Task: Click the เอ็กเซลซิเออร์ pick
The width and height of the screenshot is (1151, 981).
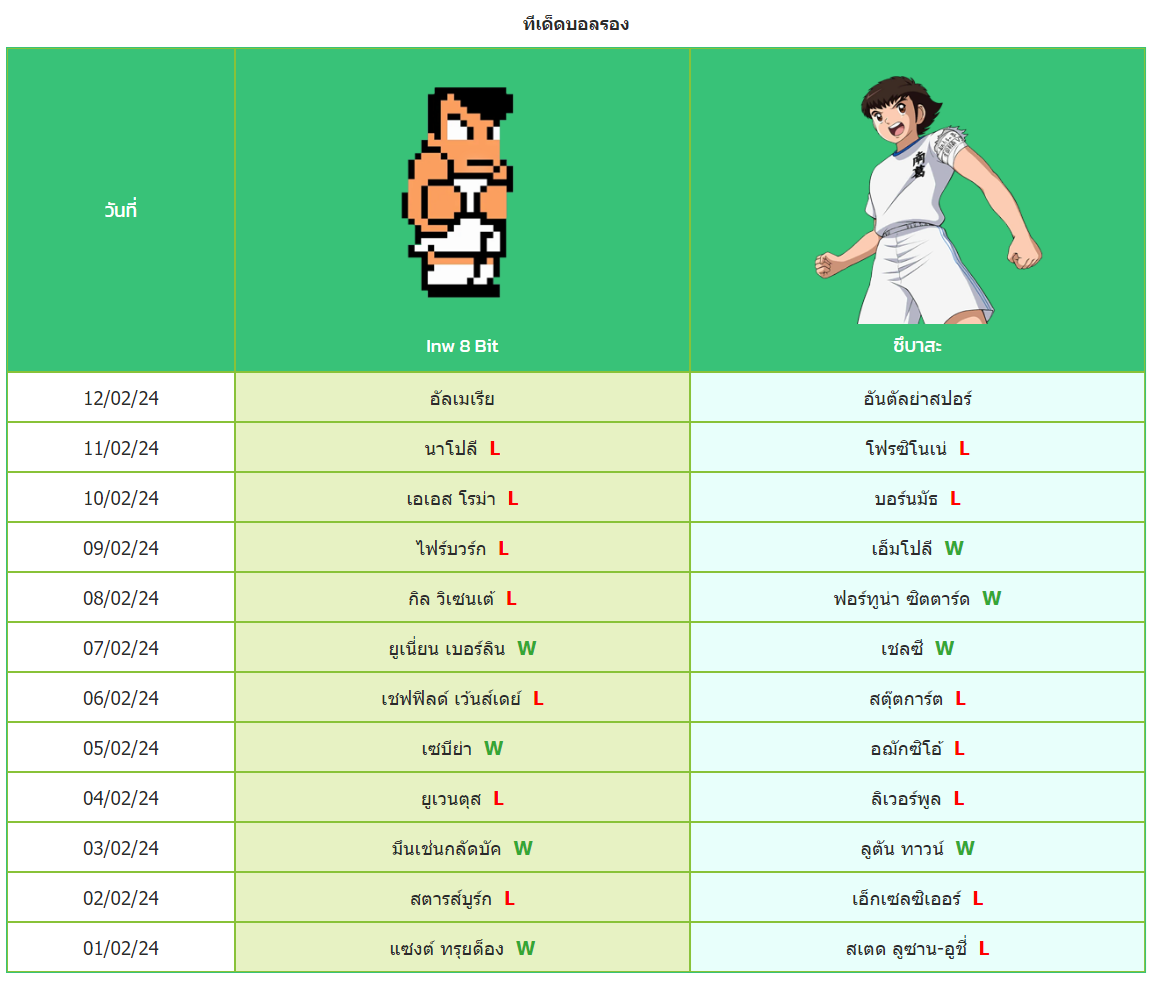Action: 906,898
